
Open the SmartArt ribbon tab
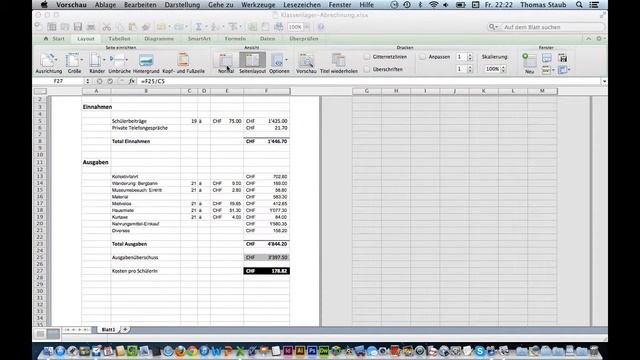[x=199, y=39]
